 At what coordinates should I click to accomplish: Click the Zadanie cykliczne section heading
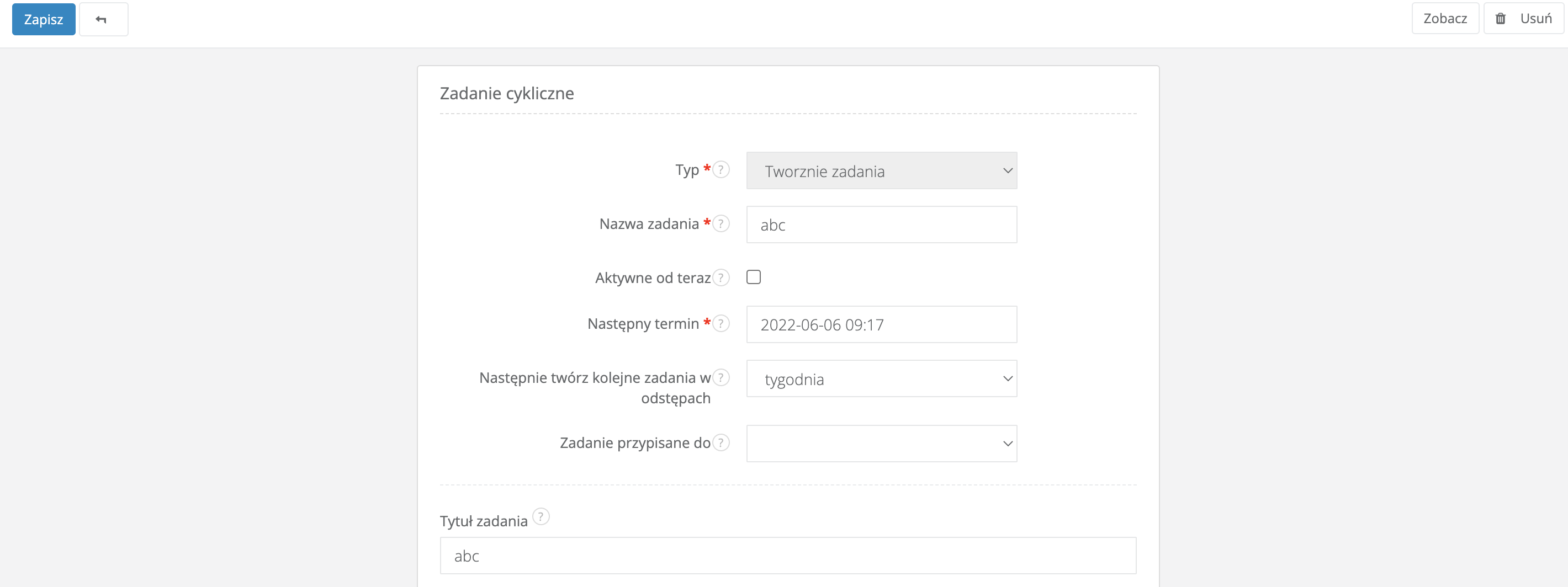(506, 94)
